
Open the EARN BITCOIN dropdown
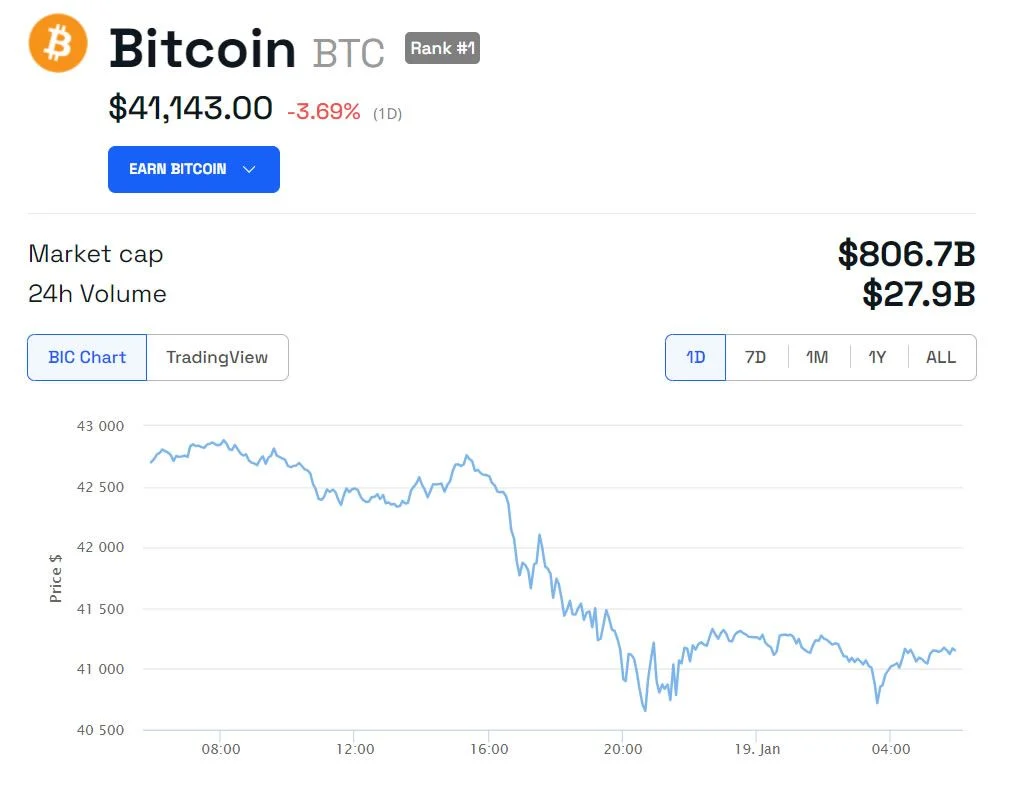click(193, 169)
